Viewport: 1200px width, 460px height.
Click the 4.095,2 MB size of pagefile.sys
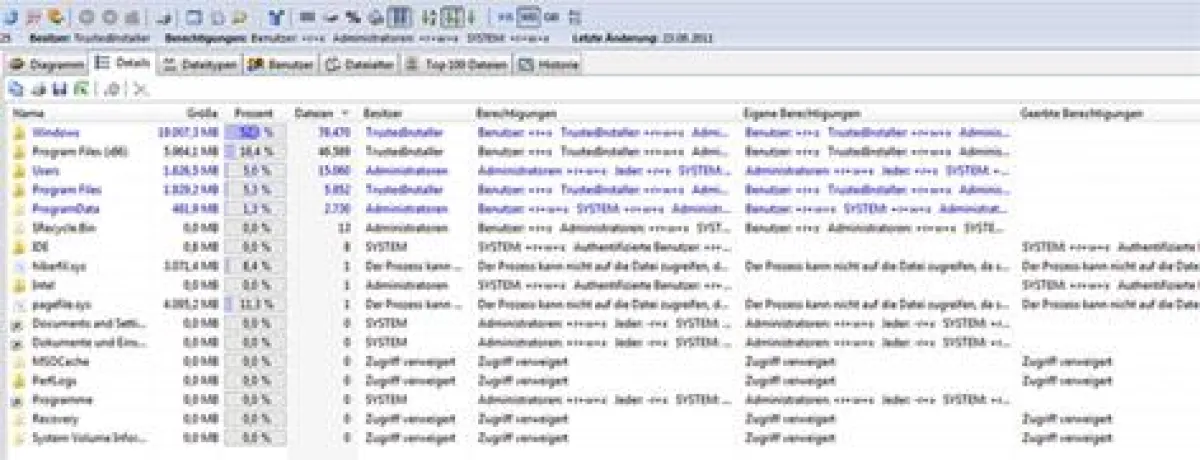[x=193, y=304]
